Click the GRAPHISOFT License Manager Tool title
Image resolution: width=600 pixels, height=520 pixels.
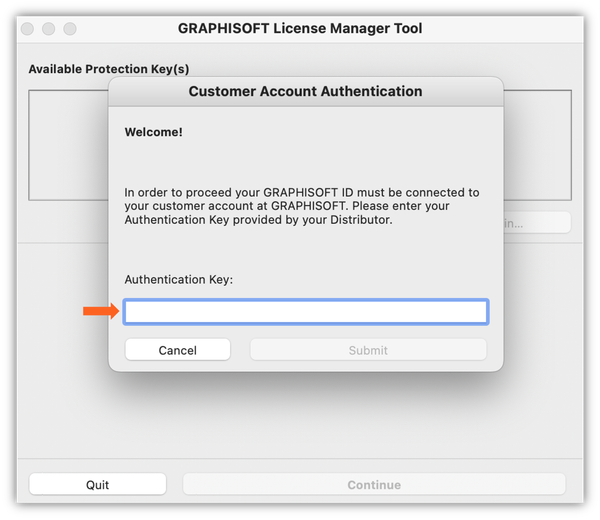click(x=300, y=28)
